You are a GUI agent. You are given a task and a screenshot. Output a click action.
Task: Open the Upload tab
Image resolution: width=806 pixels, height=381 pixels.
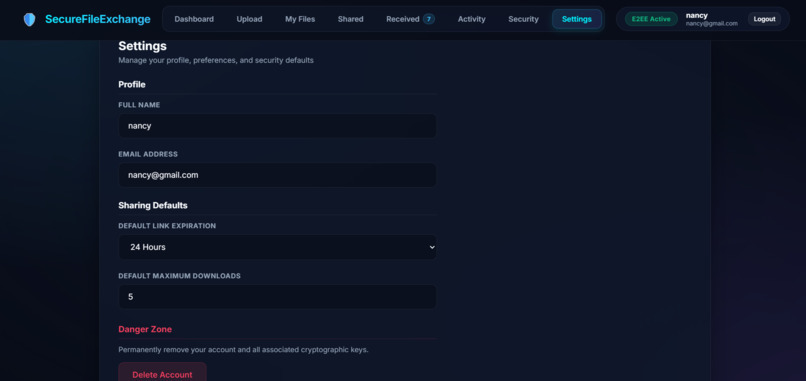pos(249,19)
